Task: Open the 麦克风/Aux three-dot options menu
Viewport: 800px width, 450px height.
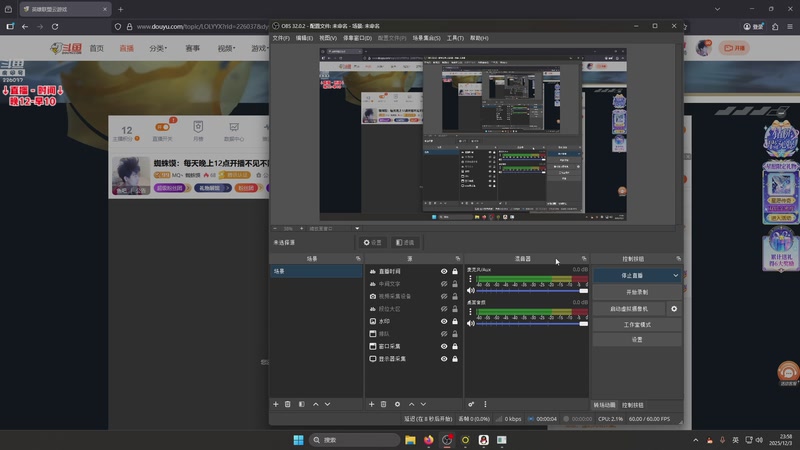Action: [x=471, y=280]
